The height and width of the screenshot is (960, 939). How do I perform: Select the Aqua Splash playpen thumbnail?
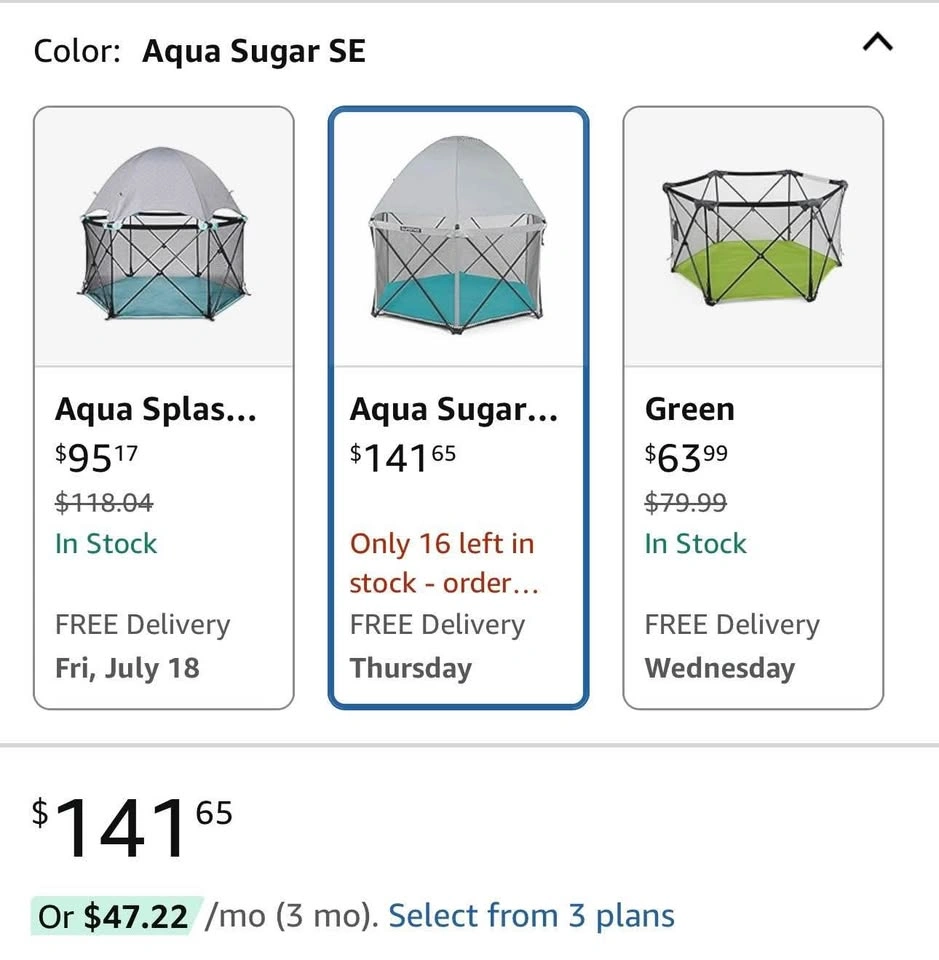click(164, 237)
